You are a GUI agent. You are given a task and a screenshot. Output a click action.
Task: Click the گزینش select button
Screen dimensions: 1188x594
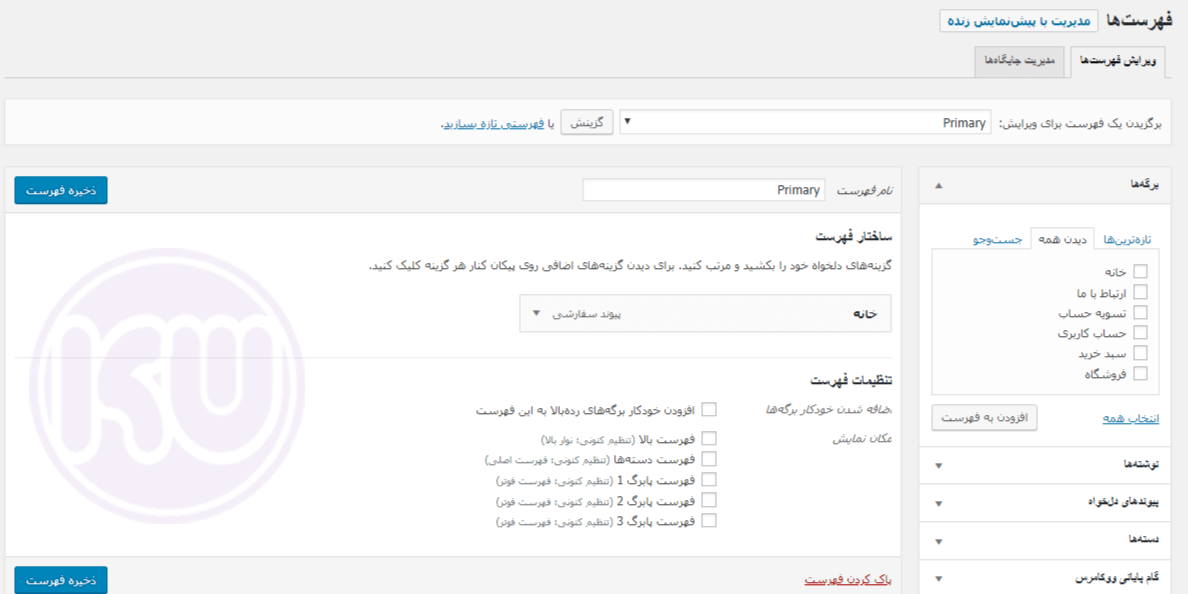(586, 123)
